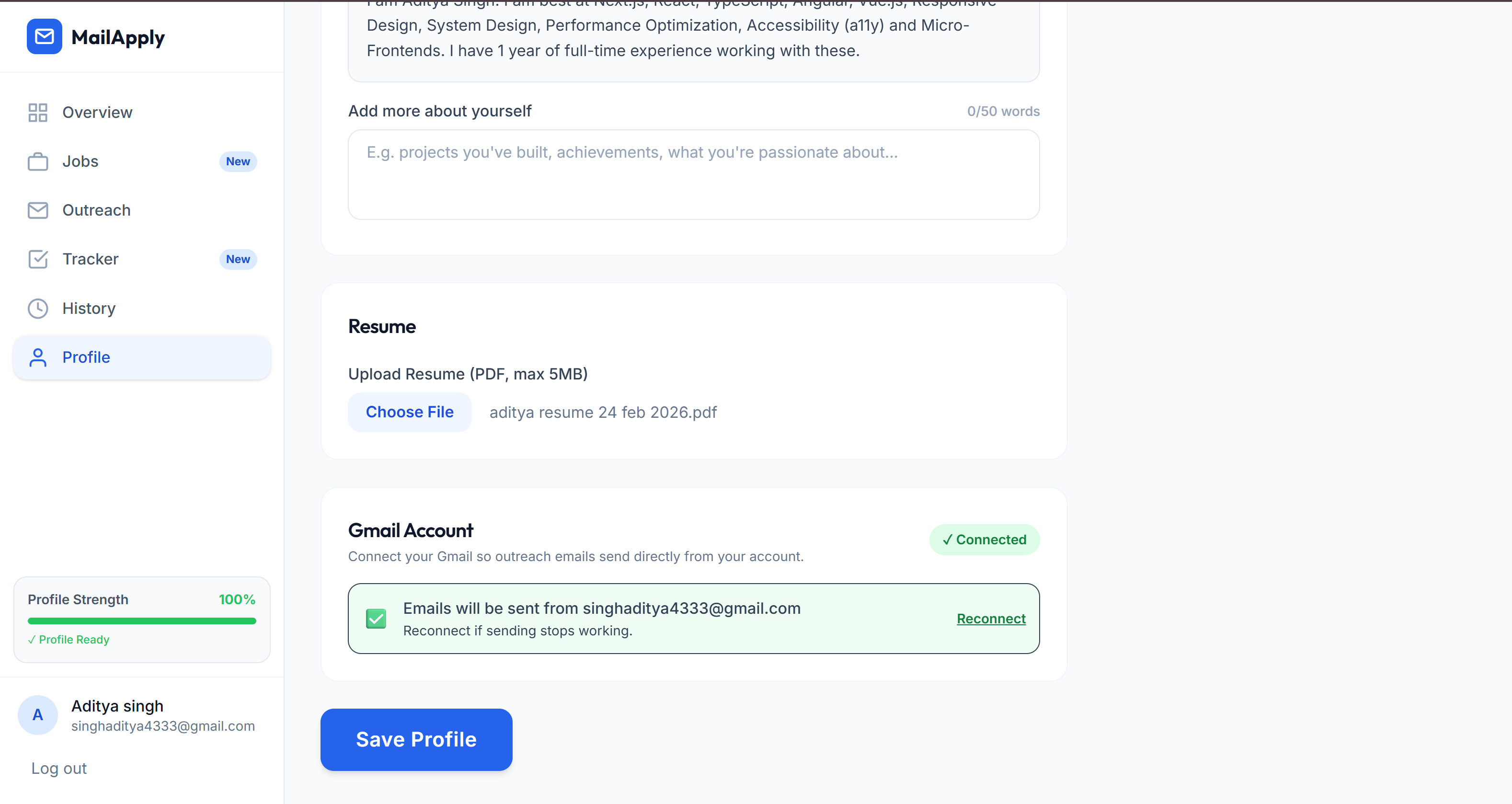Screen dimensions: 1512x804
Task: Click the Tracker checkmark icon
Action: [x=37, y=259]
